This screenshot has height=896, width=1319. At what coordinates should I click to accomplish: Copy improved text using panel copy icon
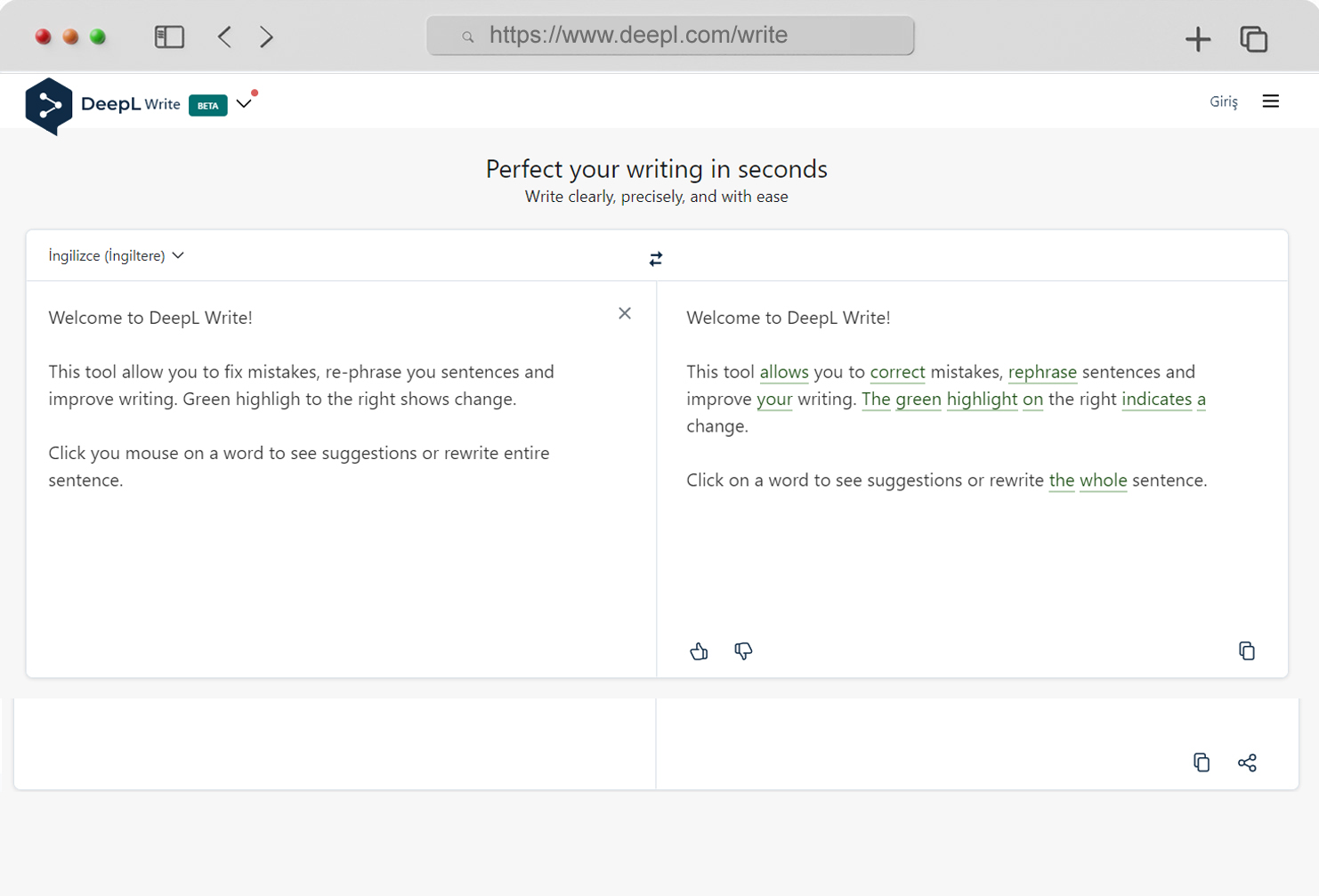[1247, 651]
